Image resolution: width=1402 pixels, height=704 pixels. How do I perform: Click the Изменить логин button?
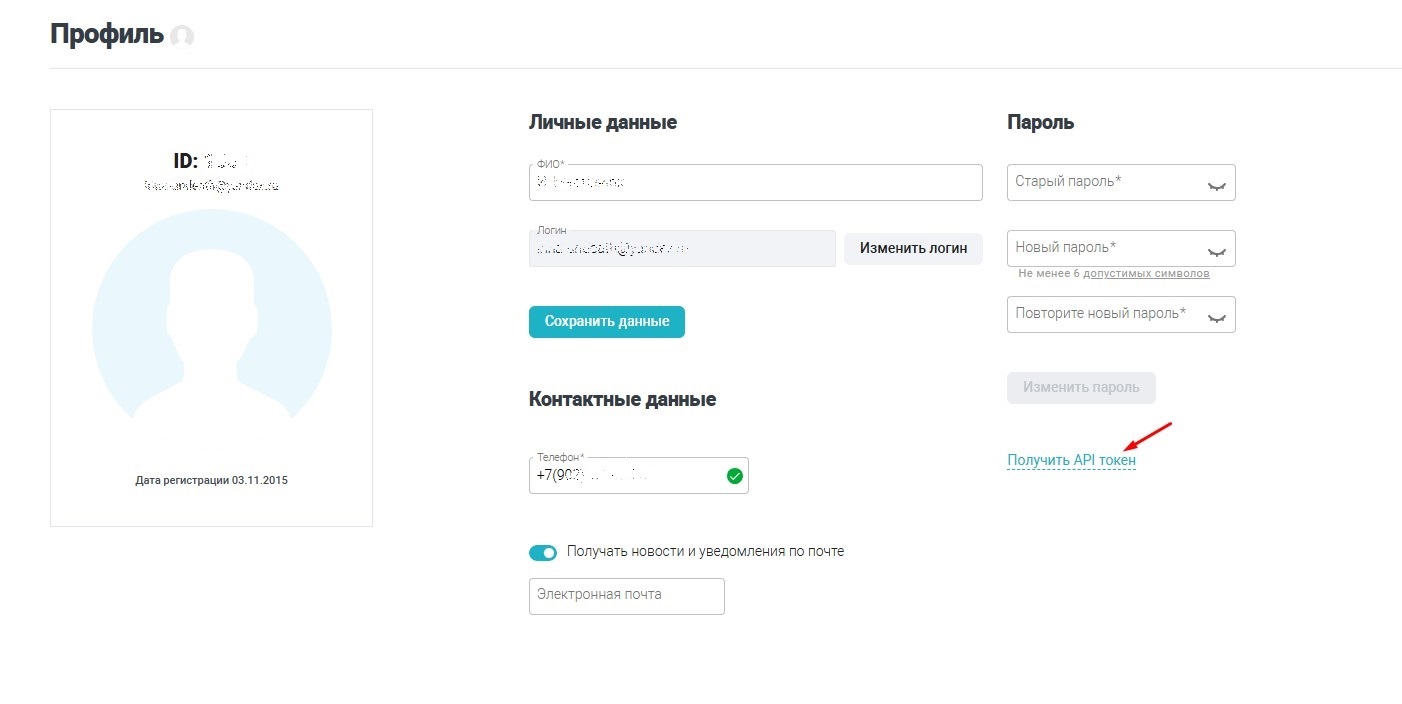point(913,249)
